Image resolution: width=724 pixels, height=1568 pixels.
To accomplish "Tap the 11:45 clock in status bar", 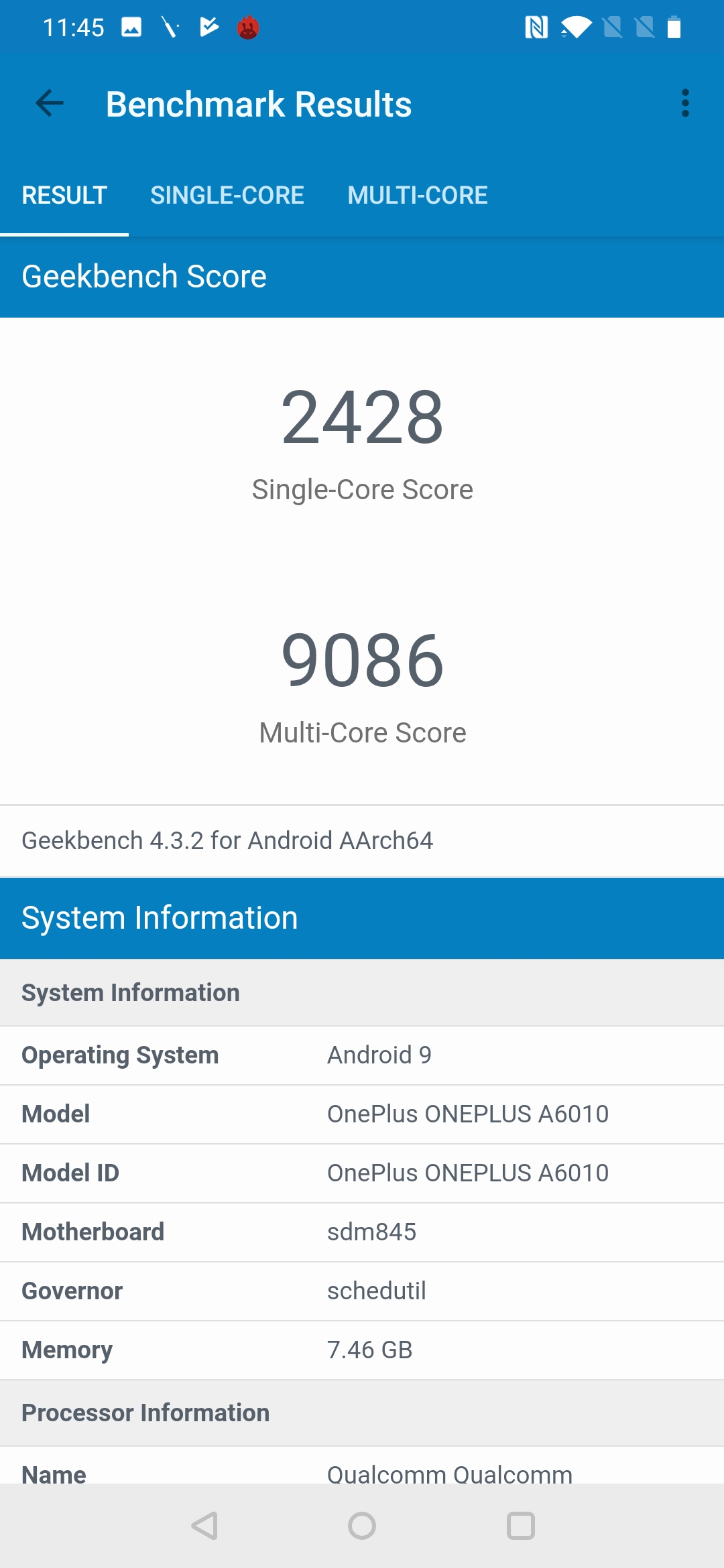I will 74,27.
